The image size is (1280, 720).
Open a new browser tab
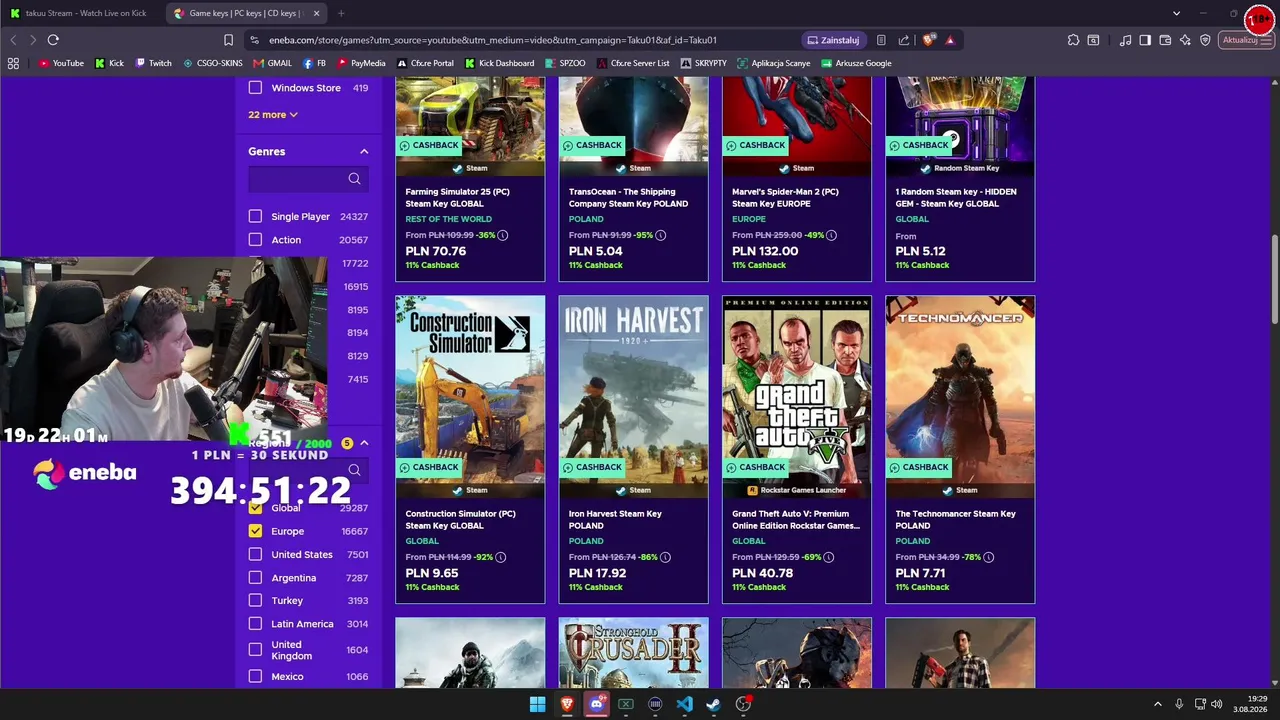pyautogui.click(x=341, y=13)
